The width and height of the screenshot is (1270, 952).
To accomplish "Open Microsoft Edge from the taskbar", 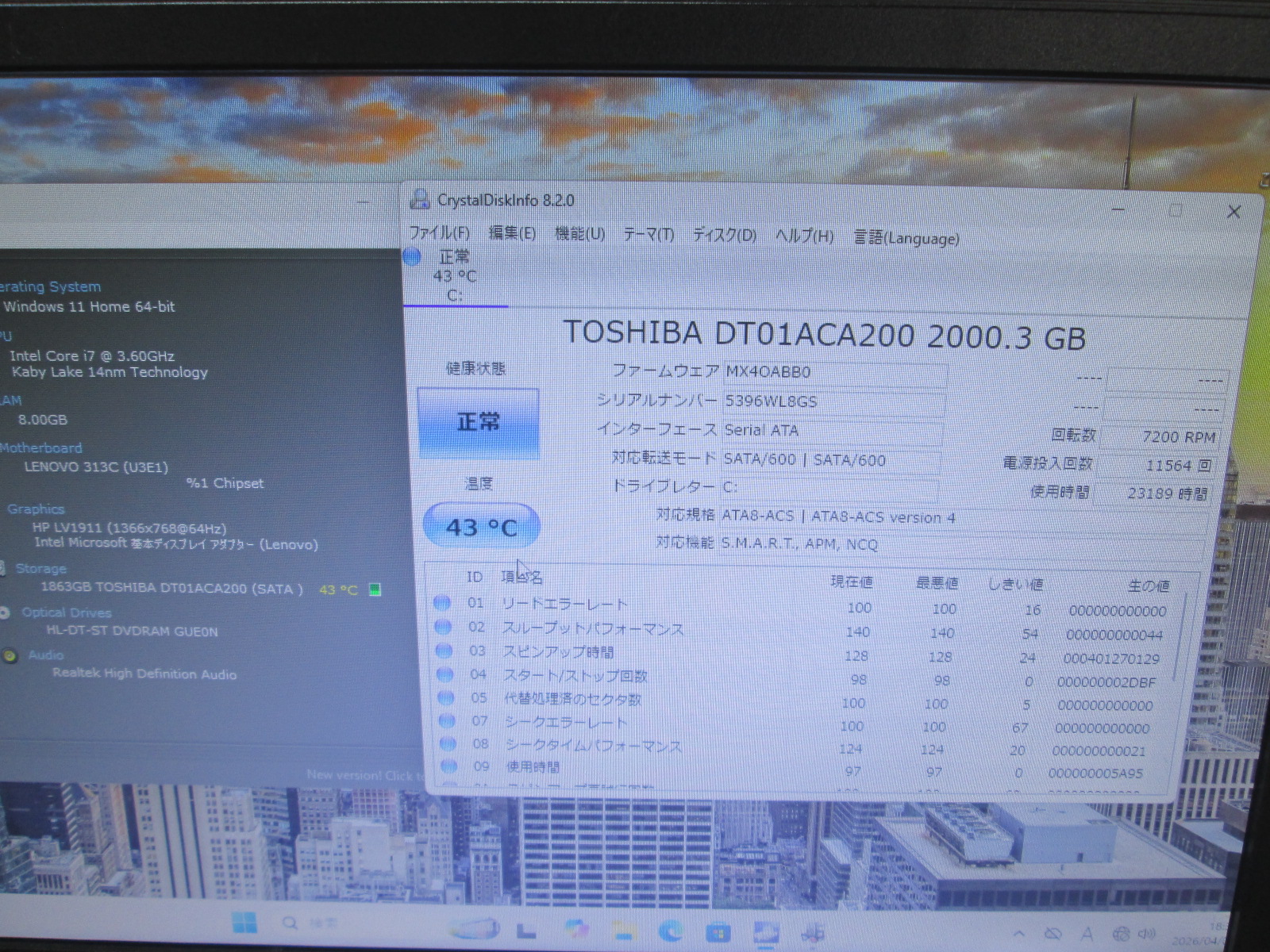I will [671, 930].
